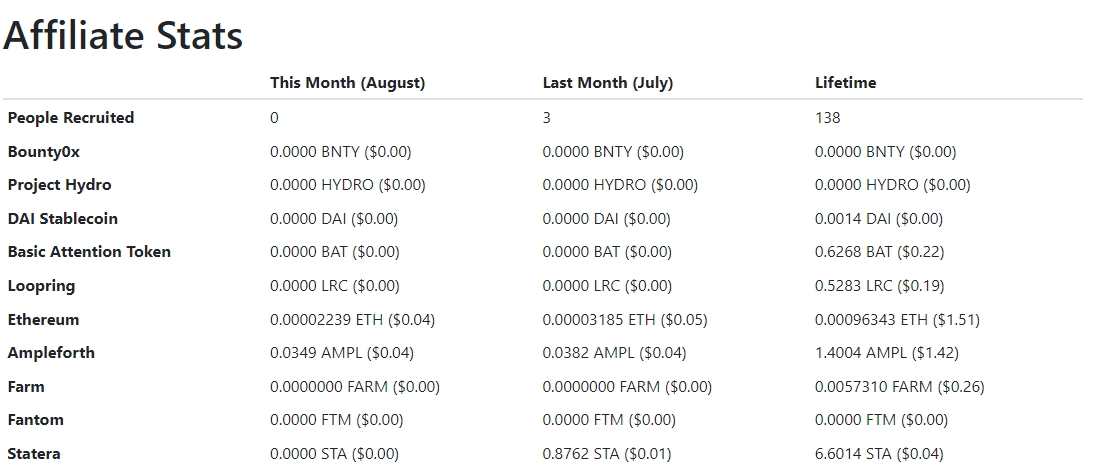Click the Fantom row label
1095x476 pixels.
click(36, 420)
